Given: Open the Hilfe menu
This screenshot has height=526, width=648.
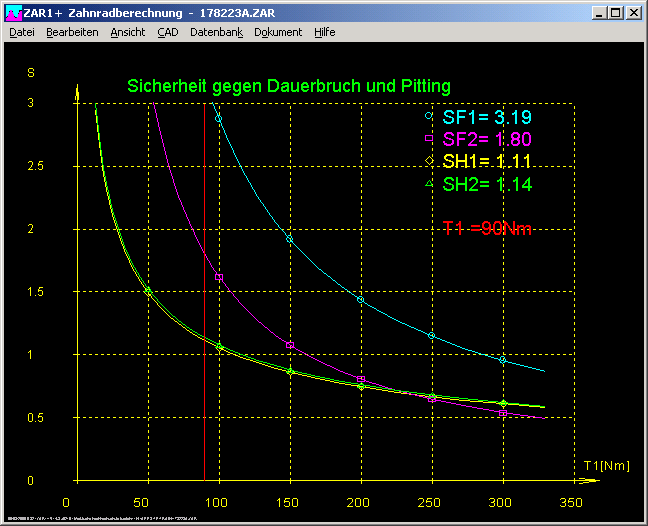Looking at the screenshot, I should click(325, 32).
